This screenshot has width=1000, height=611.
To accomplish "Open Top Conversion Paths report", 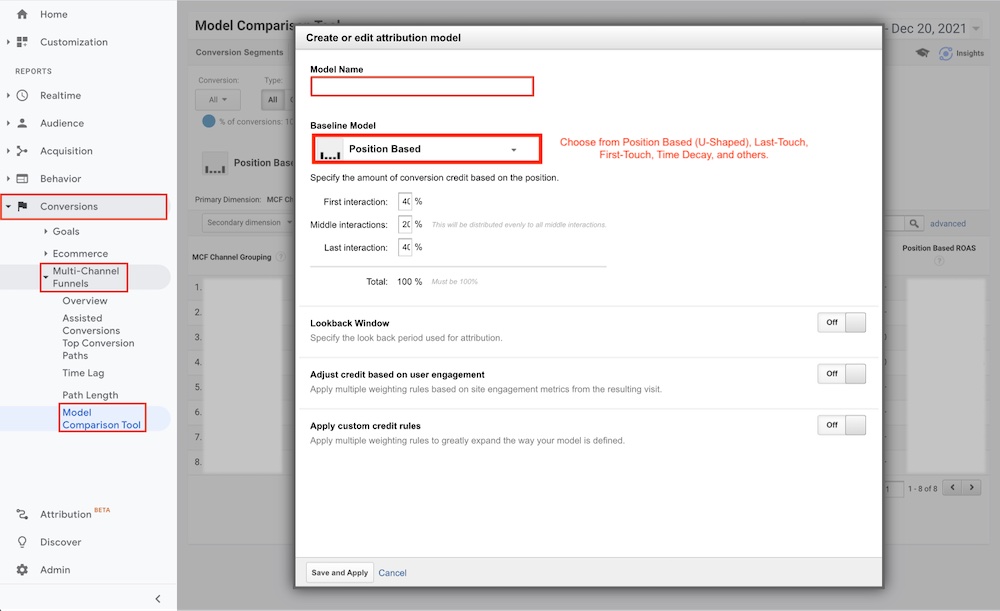I will [x=98, y=349].
